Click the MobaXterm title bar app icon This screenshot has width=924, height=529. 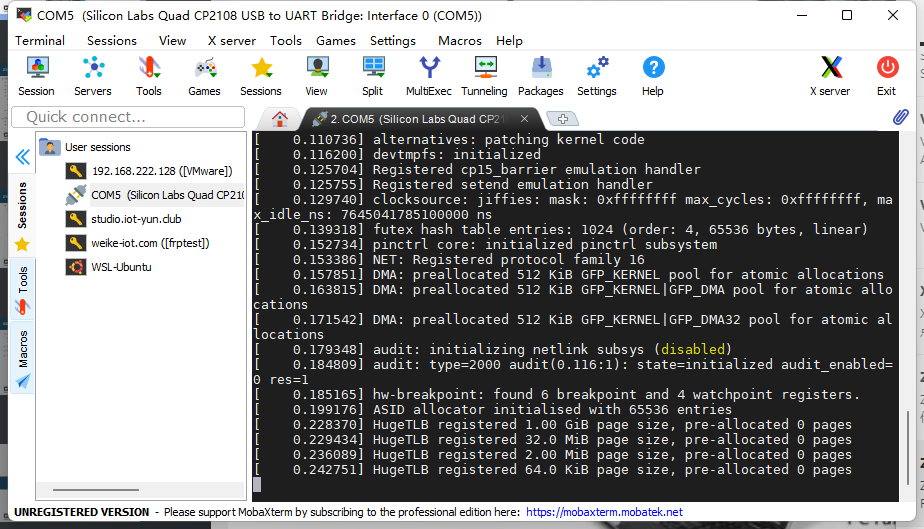pyautogui.click(x=24, y=15)
